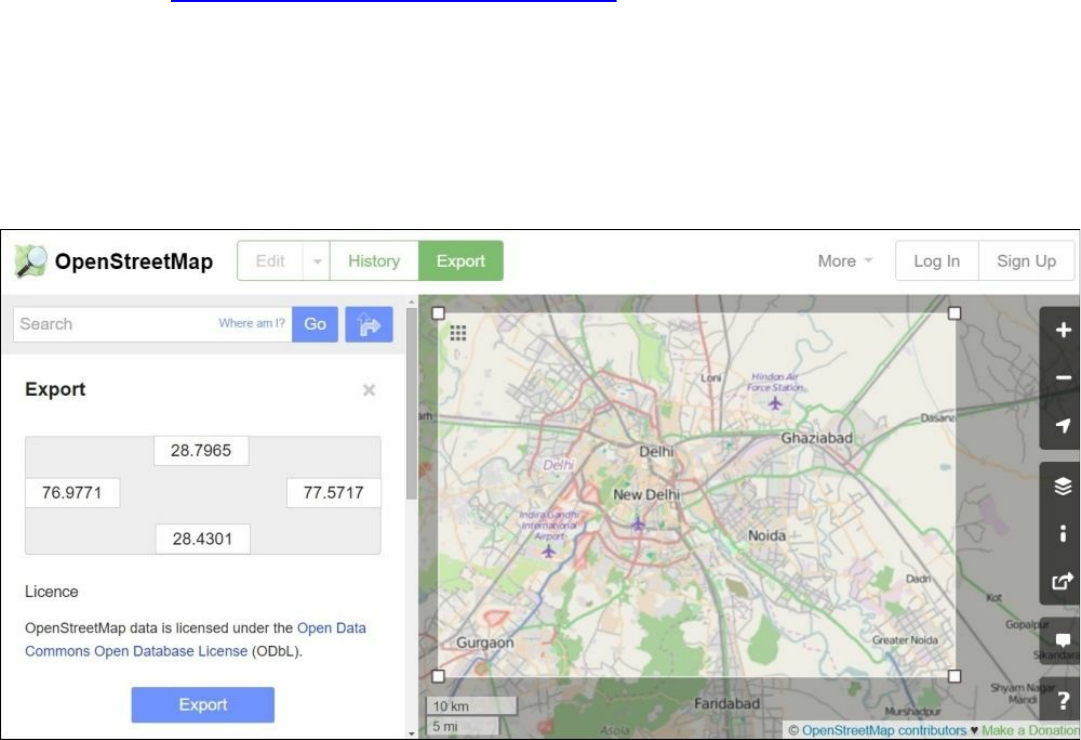Zoom out with the minus icon
The height and width of the screenshot is (740, 1081).
click(x=1062, y=378)
